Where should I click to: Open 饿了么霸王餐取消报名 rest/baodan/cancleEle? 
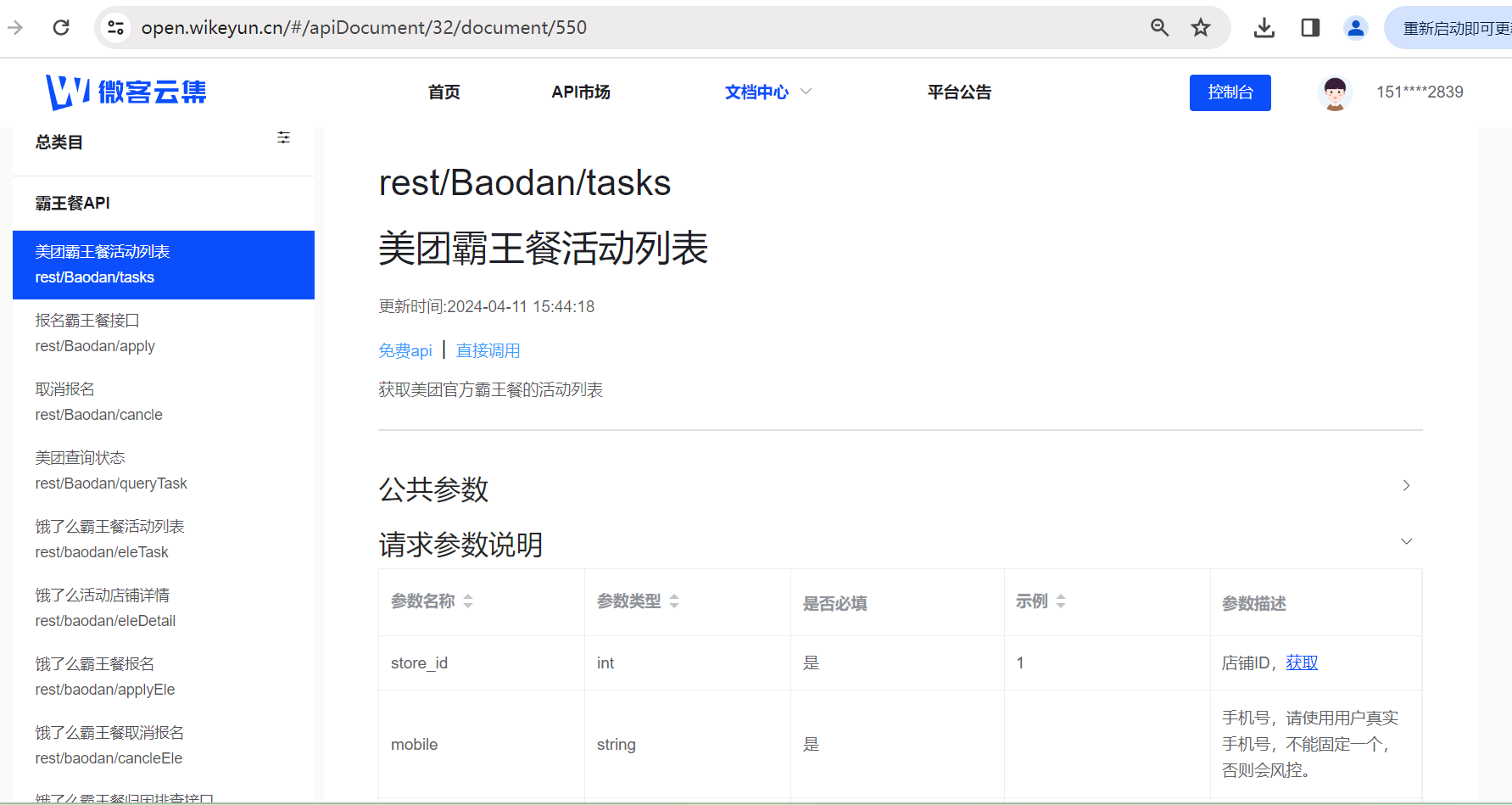click(164, 746)
